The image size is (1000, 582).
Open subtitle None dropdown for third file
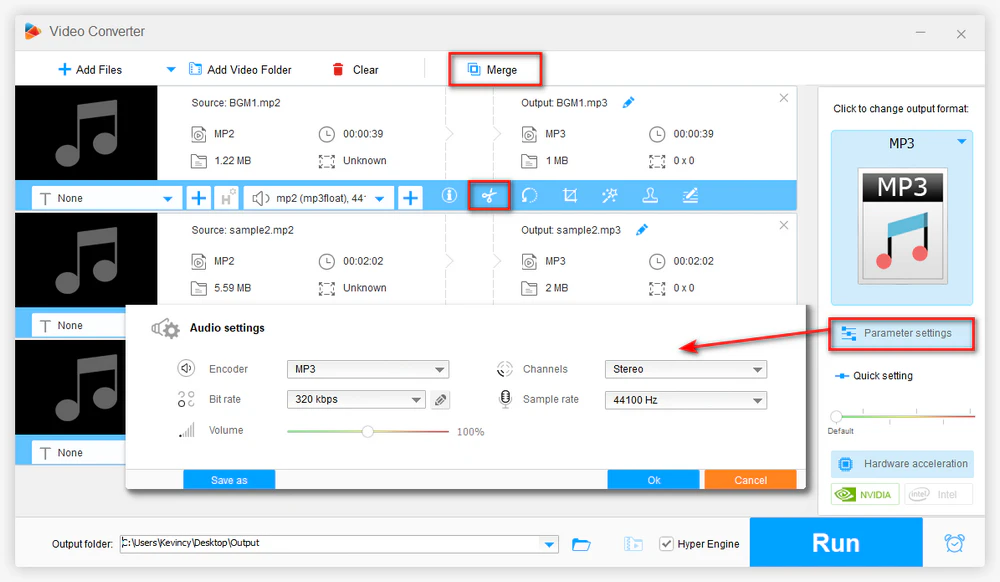(x=79, y=453)
